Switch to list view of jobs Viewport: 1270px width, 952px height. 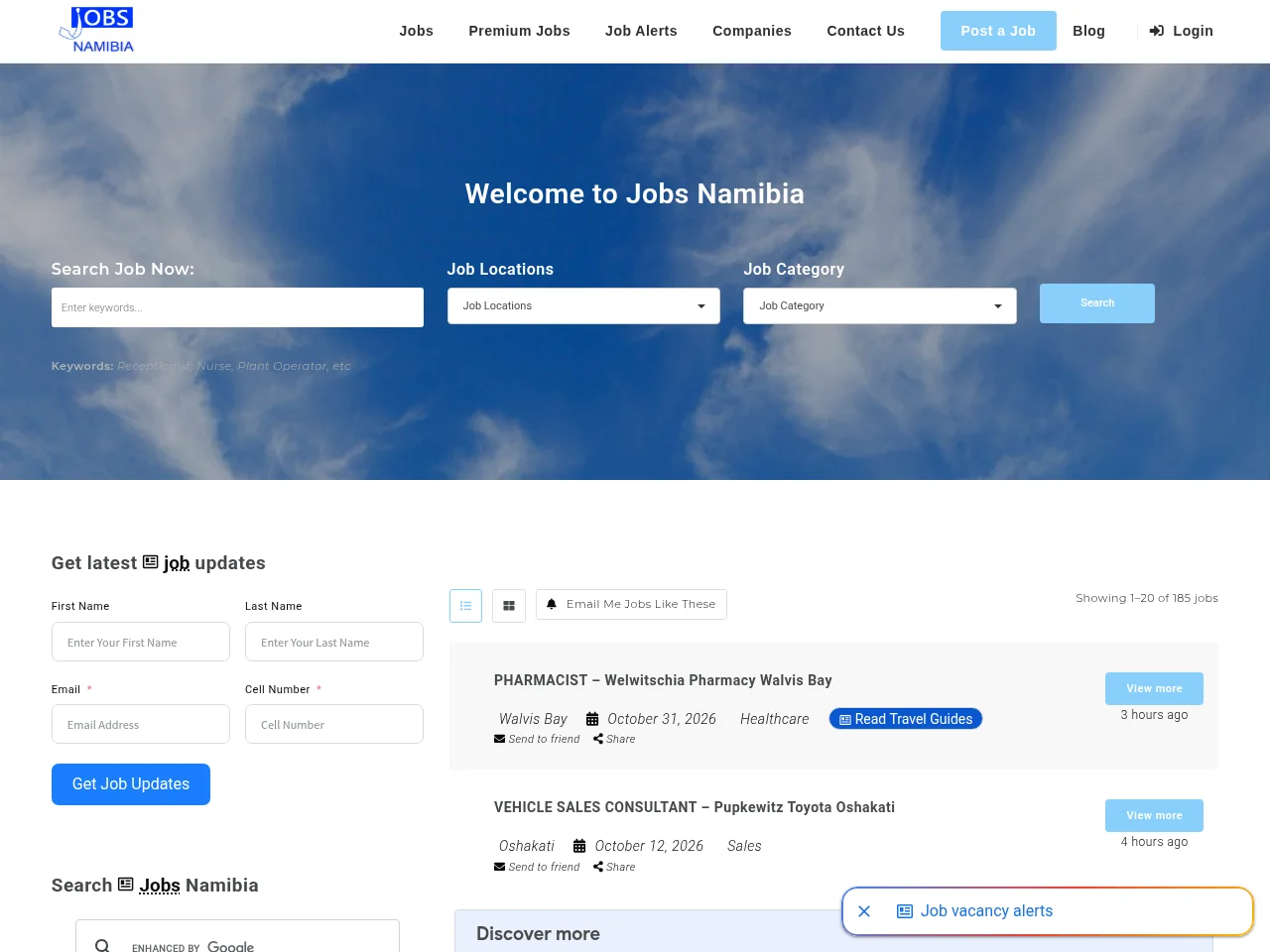click(465, 606)
